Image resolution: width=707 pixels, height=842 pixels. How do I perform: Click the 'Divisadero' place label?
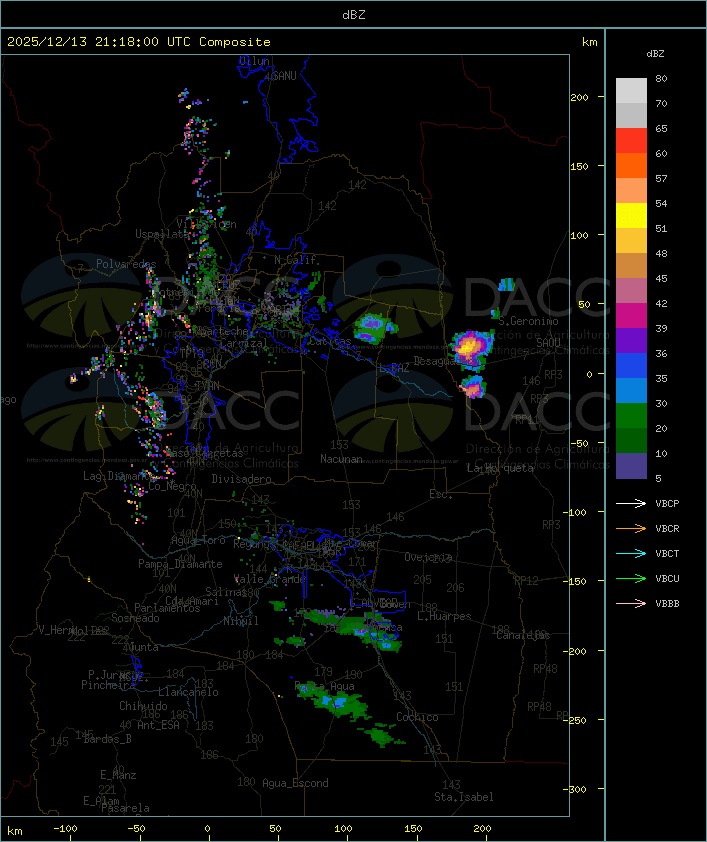click(x=242, y=478)
